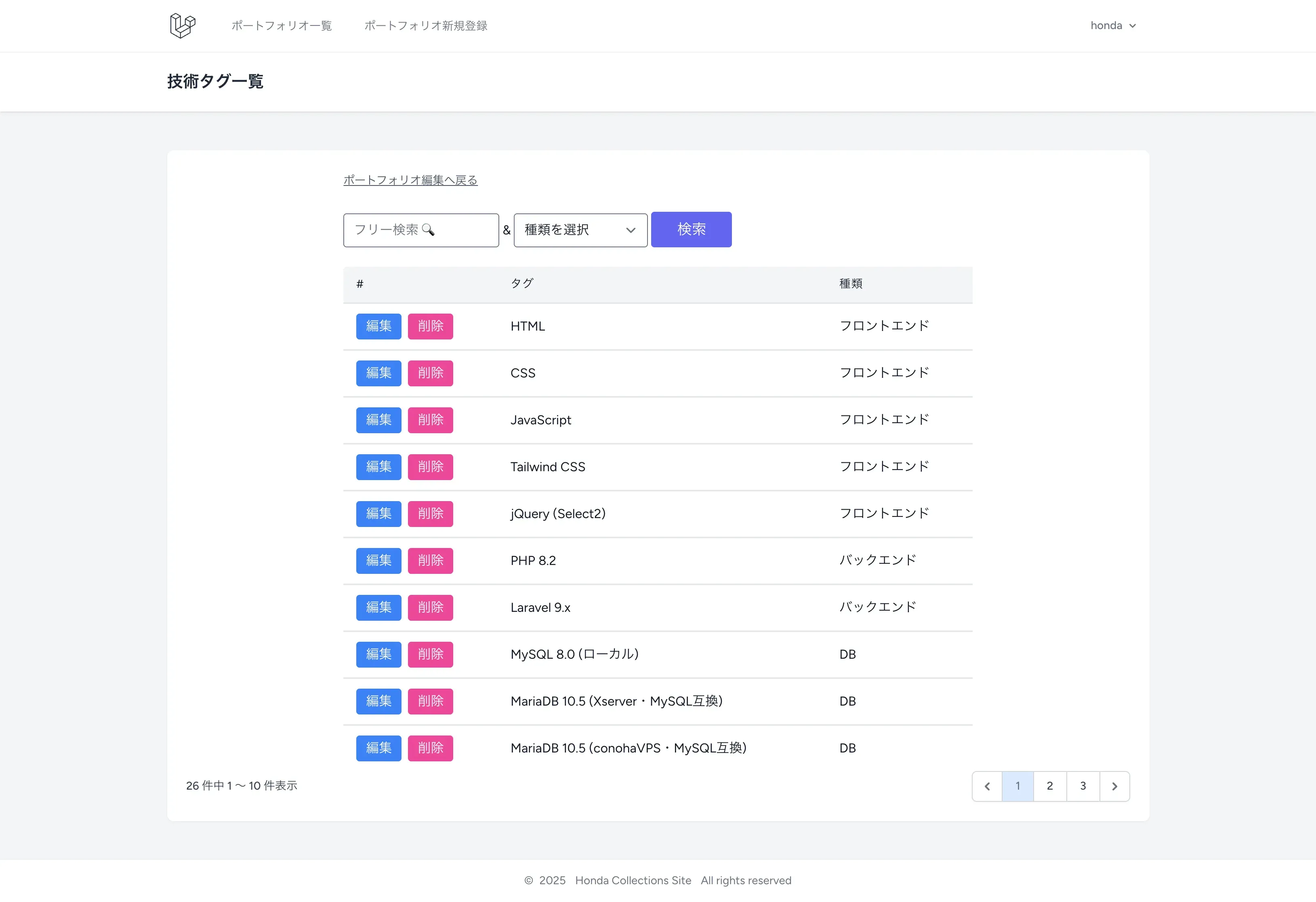Edit the Laravel 9.x tag

pyautogui.click(x=378, y=607)
